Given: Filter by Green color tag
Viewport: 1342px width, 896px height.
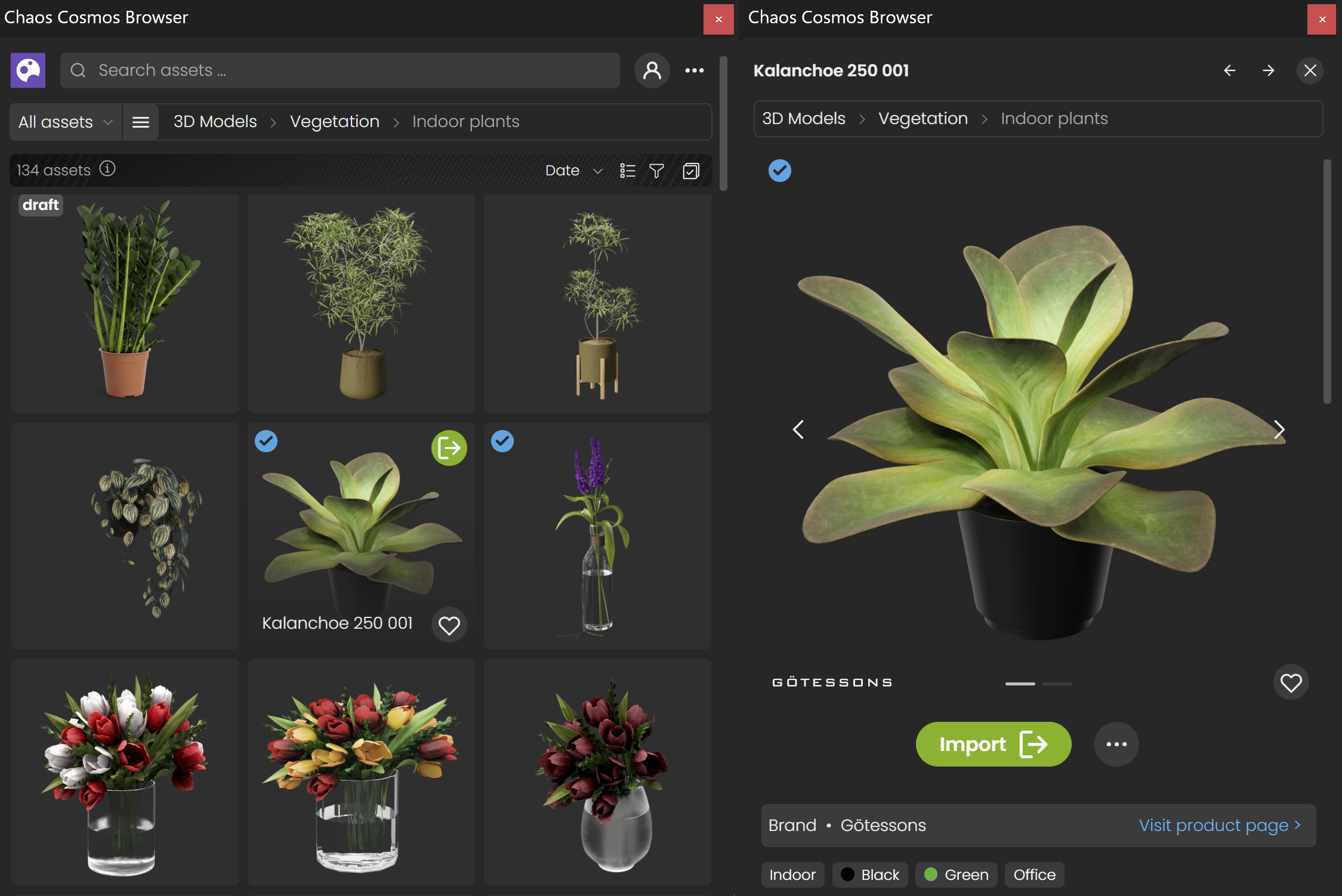Looking at the screenshot, I should click(x=956, y=875).
